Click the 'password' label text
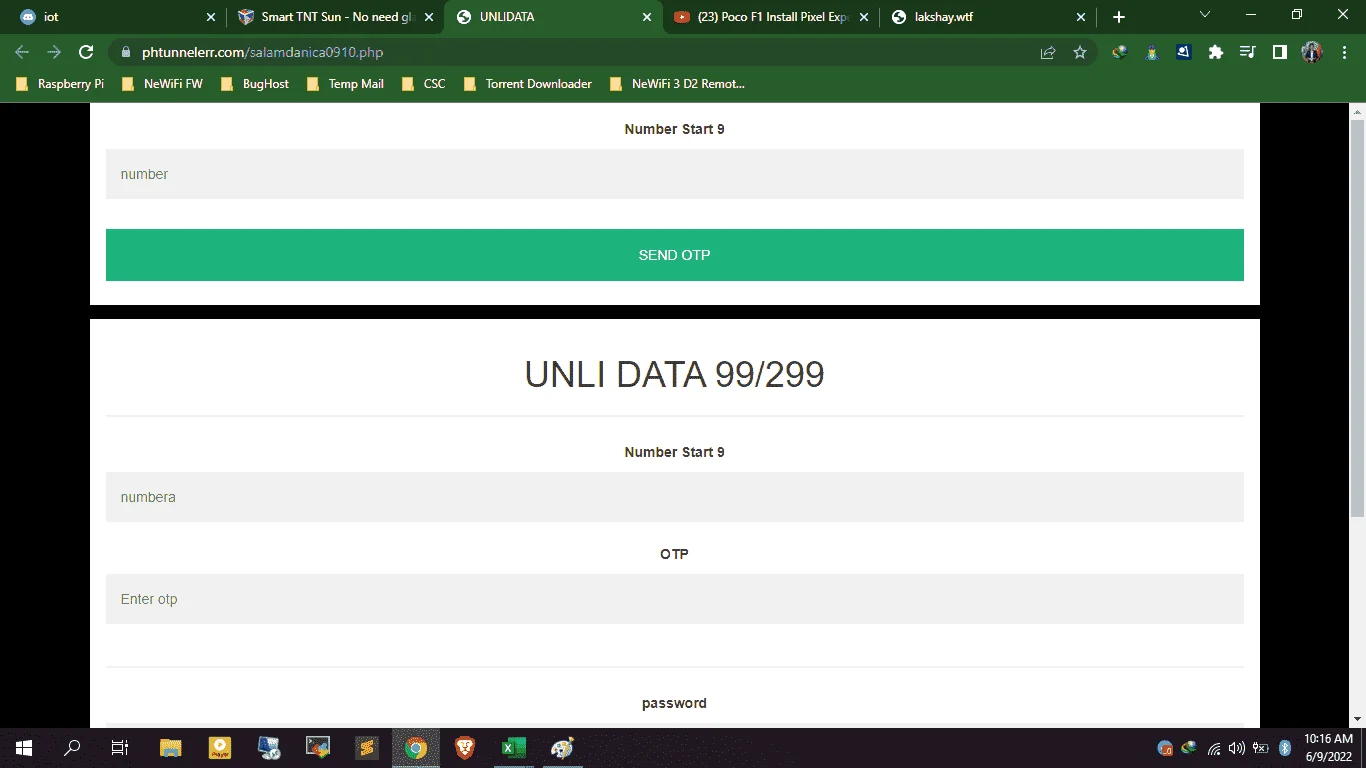 point(675,703)
